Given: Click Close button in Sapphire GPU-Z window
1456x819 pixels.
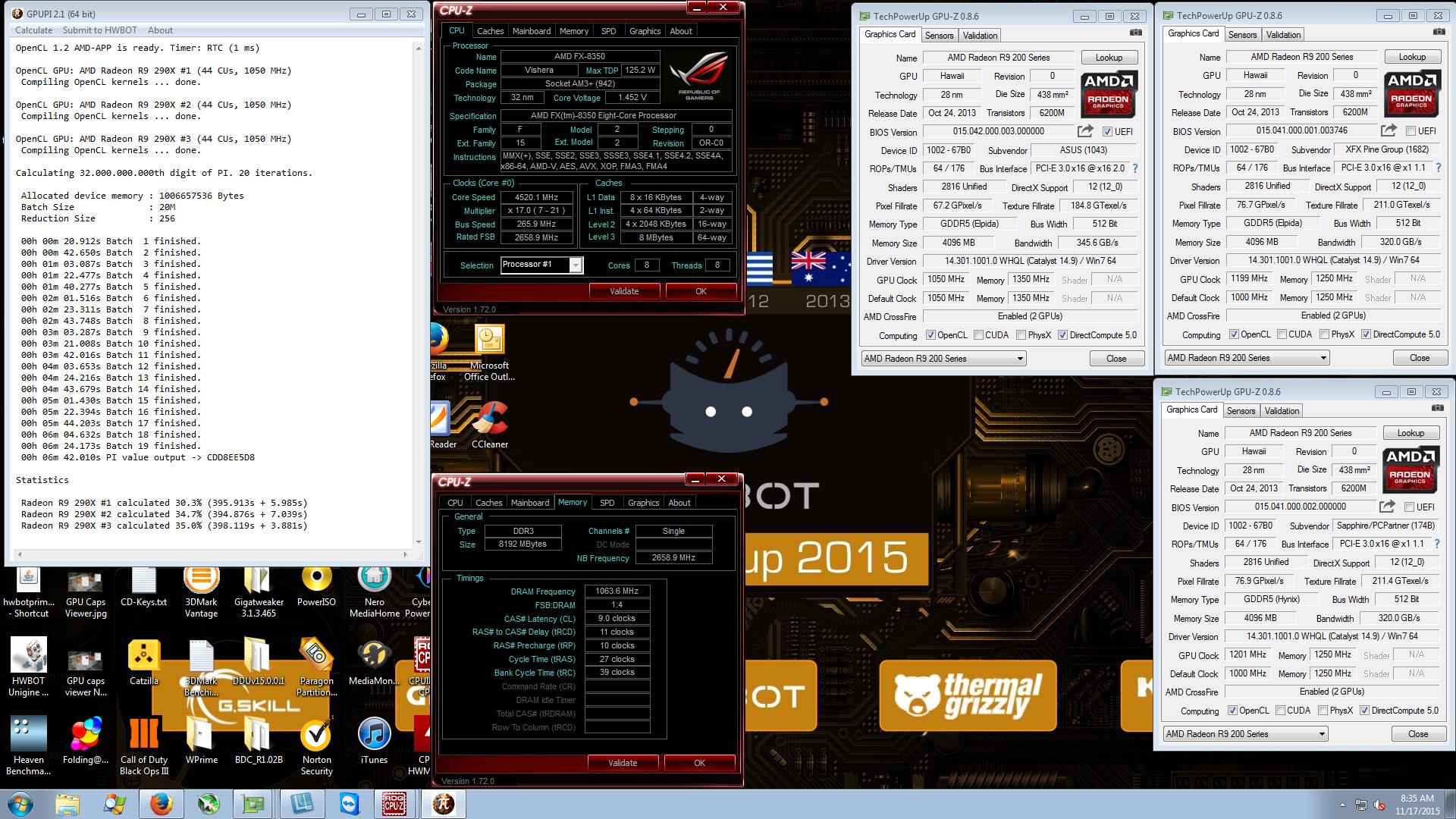Looking at the screenshot, I should (x=1418, y=734).
